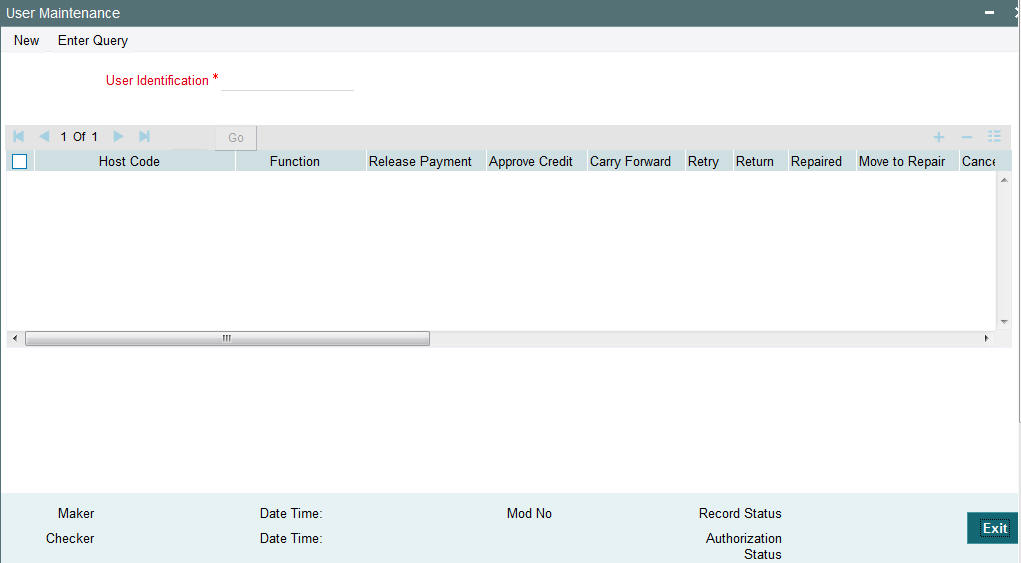Image resolution: width=1021 pixels, height=563 pixels.
Task: Click the Maker label
Action: pyautogui.click(x=76, y=514)
